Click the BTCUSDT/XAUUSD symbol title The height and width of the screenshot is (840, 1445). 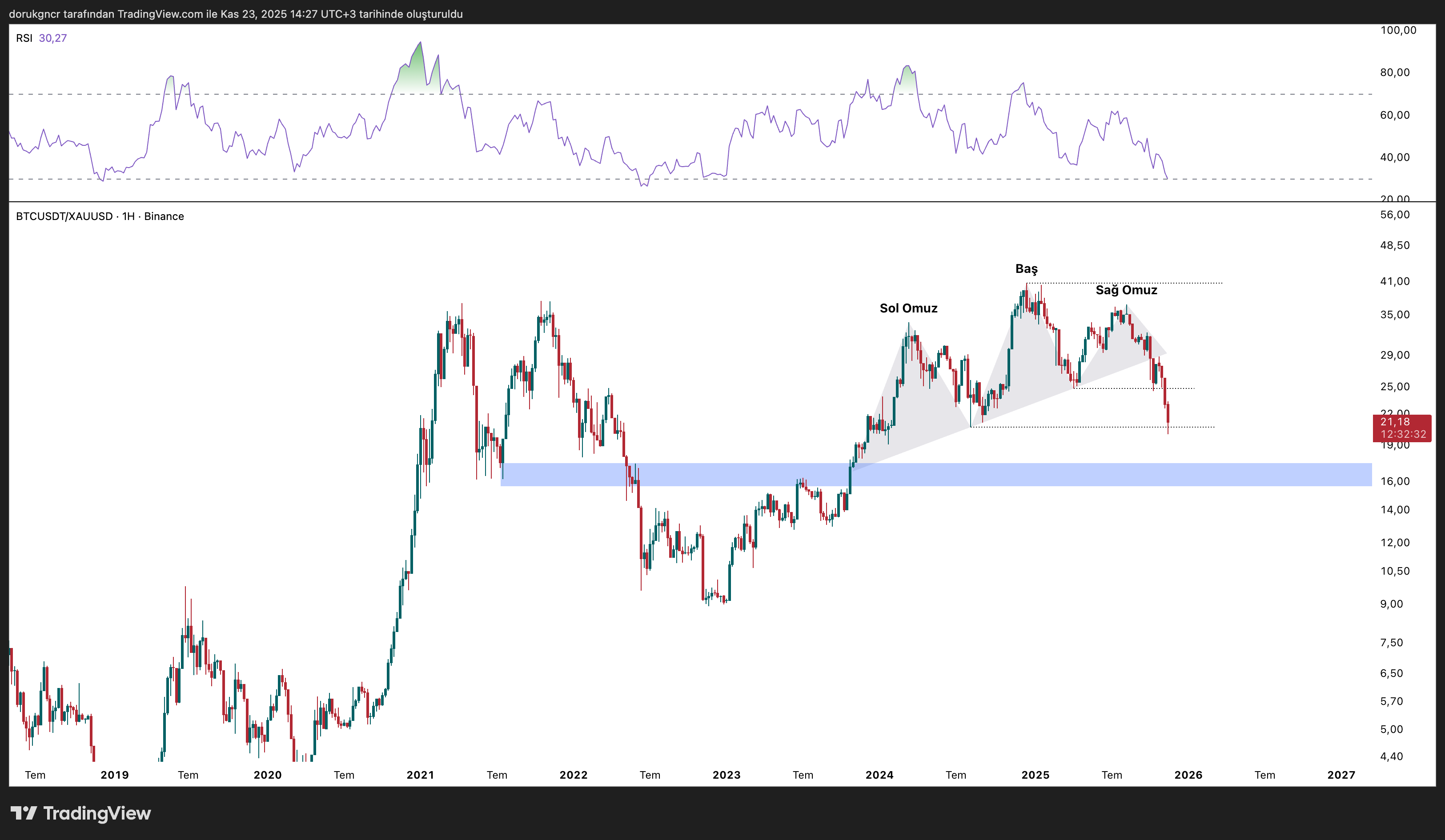click(64, 216)
